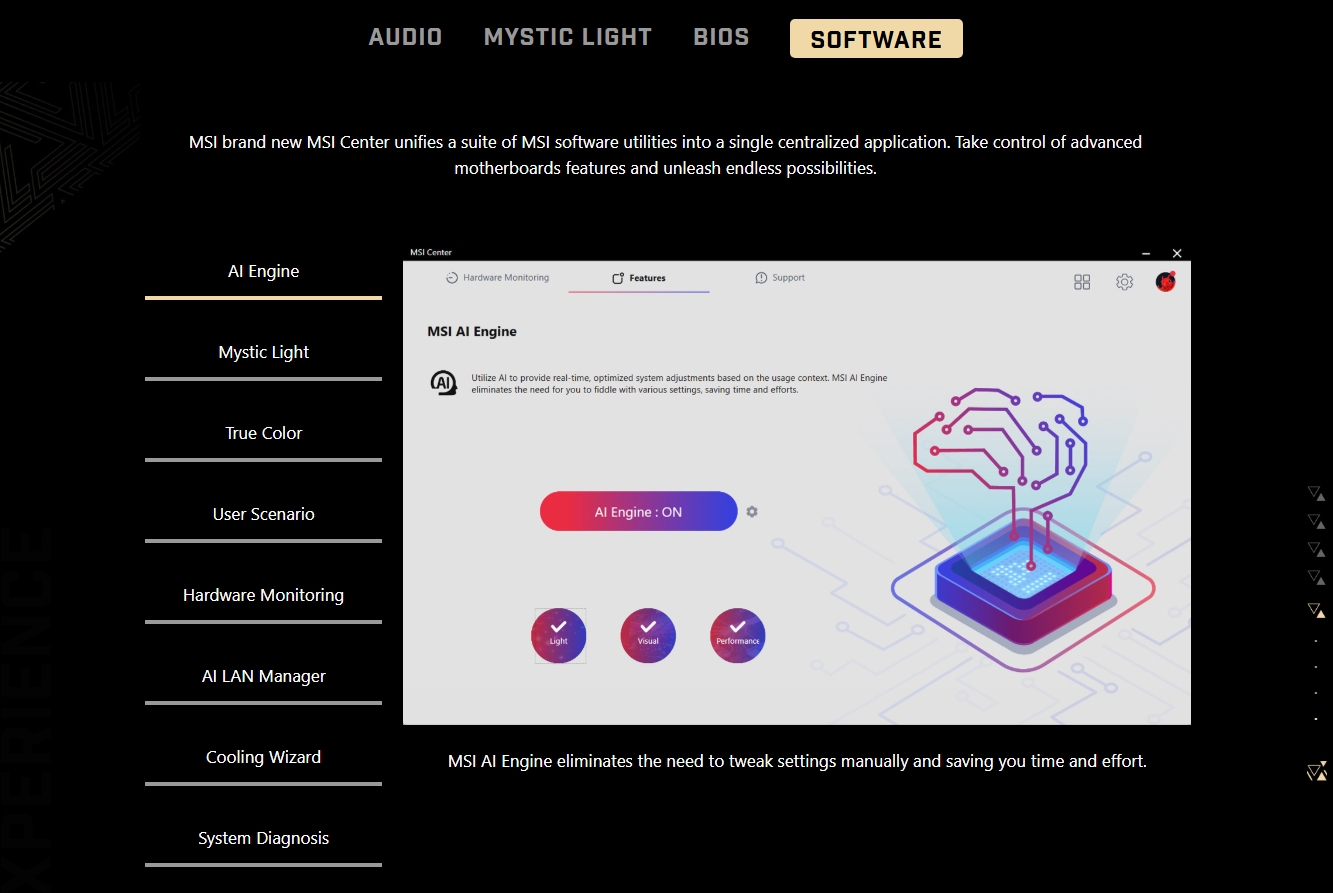Switch to the MYSTIC LIGHT tab
Image resolution: width=1333 pixels, height=893 pixels.
pyautogui.click(x=568, y=38)
